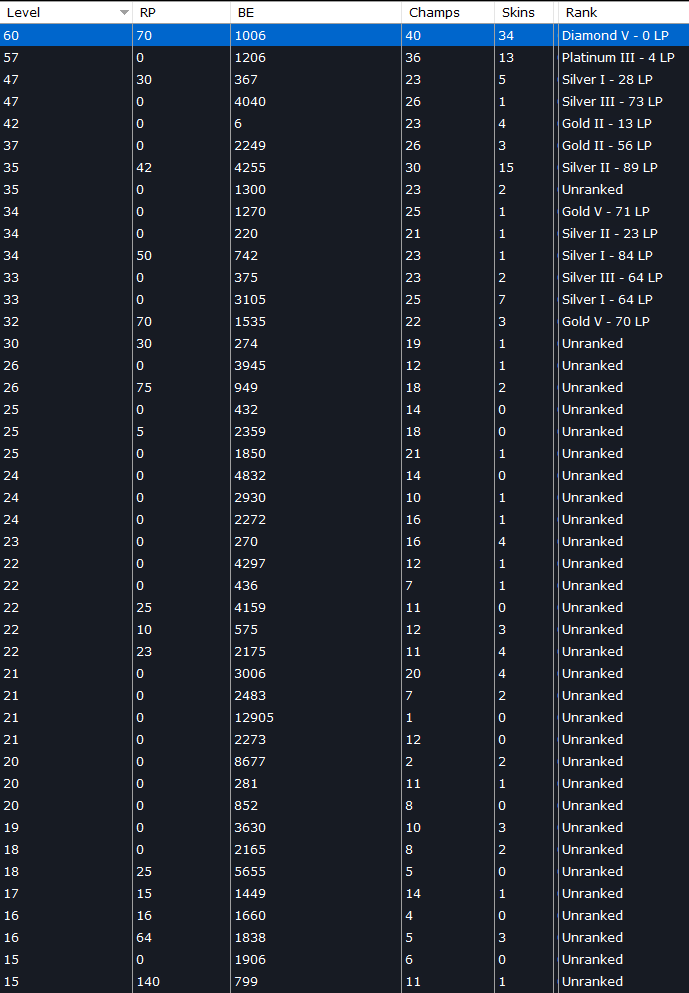Select the Platinum III - 4 LP row

(x=344, y=58)
